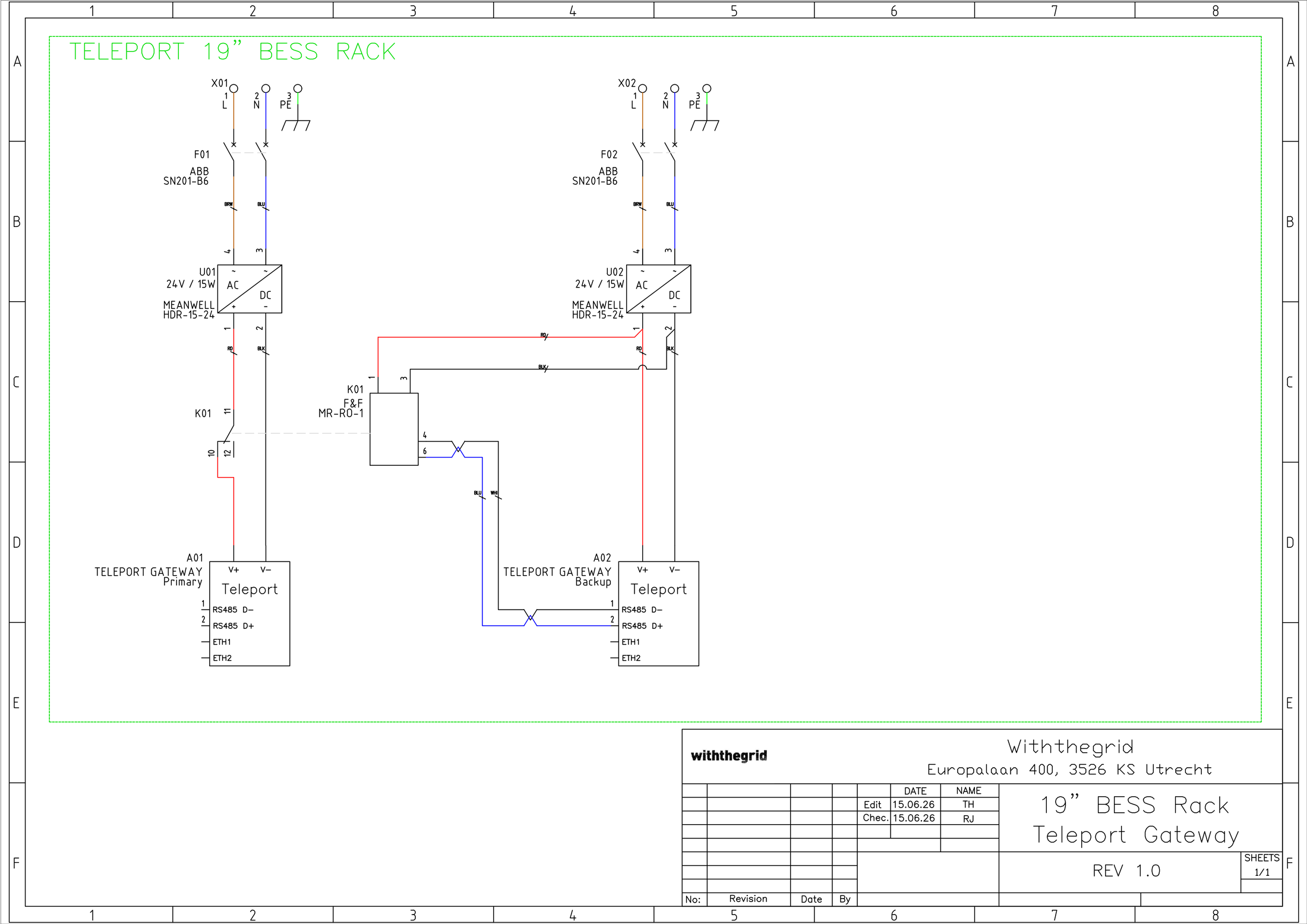The height and width of the screenshot is (924, 1307).
Task: Select ETH1 port on A01 gateway
Action: tap(222, 642)
